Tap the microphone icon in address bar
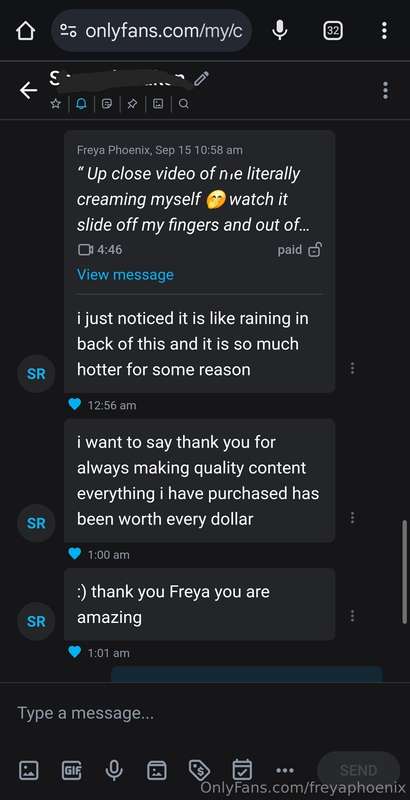Viewport: 410px width, 800px height. point(279,31)
